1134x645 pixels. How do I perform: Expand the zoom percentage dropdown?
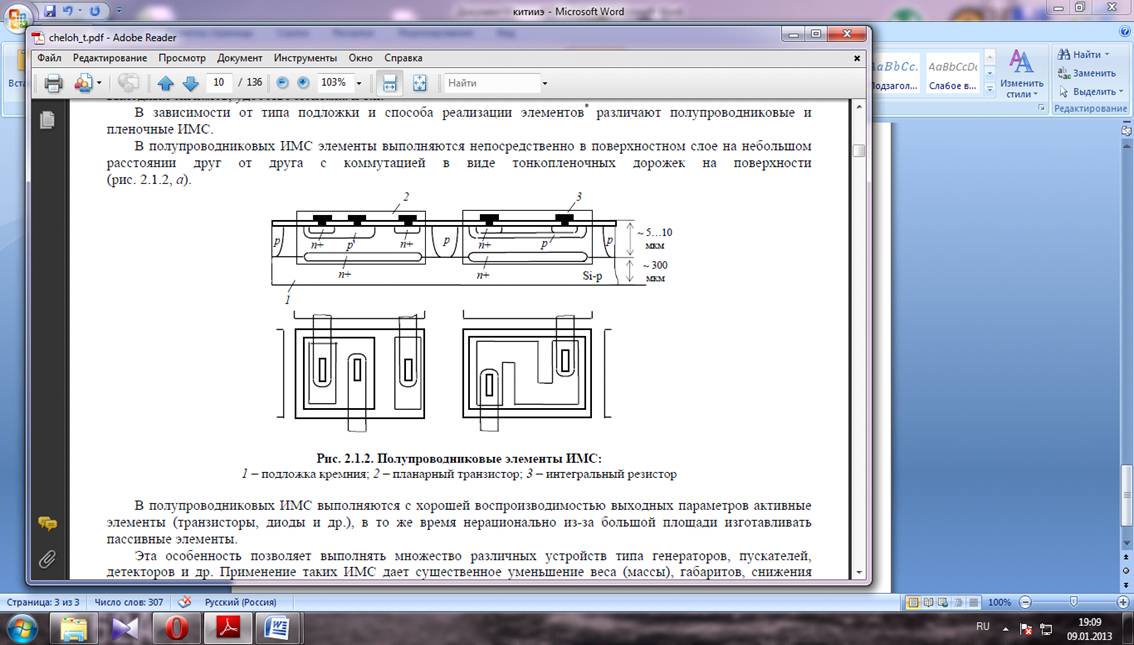[359, 83]
